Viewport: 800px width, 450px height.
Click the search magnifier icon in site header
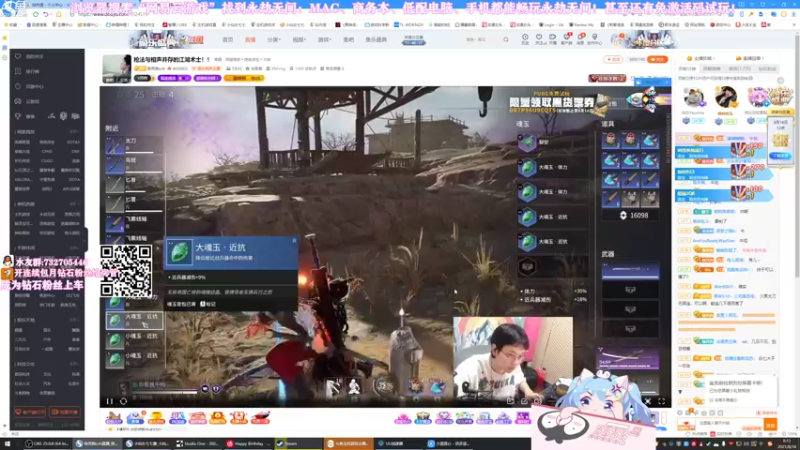tap(506, 39)
